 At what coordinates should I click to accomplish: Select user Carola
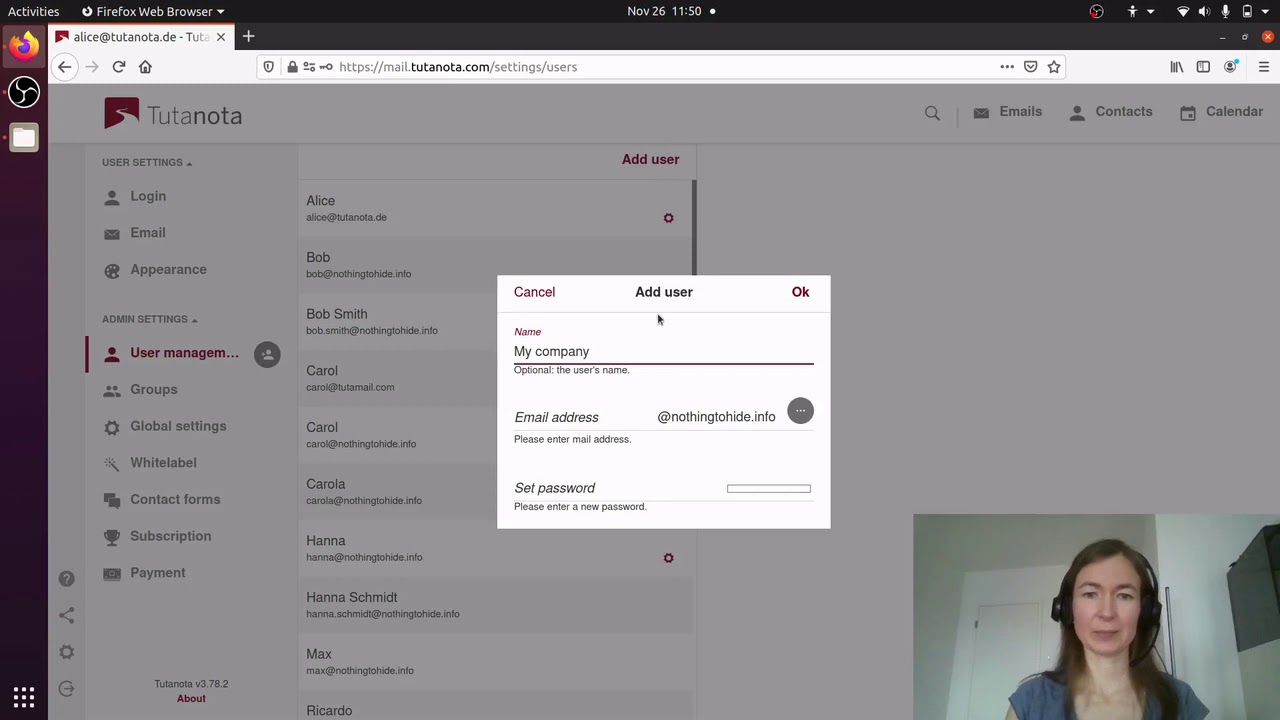(494, 491)
